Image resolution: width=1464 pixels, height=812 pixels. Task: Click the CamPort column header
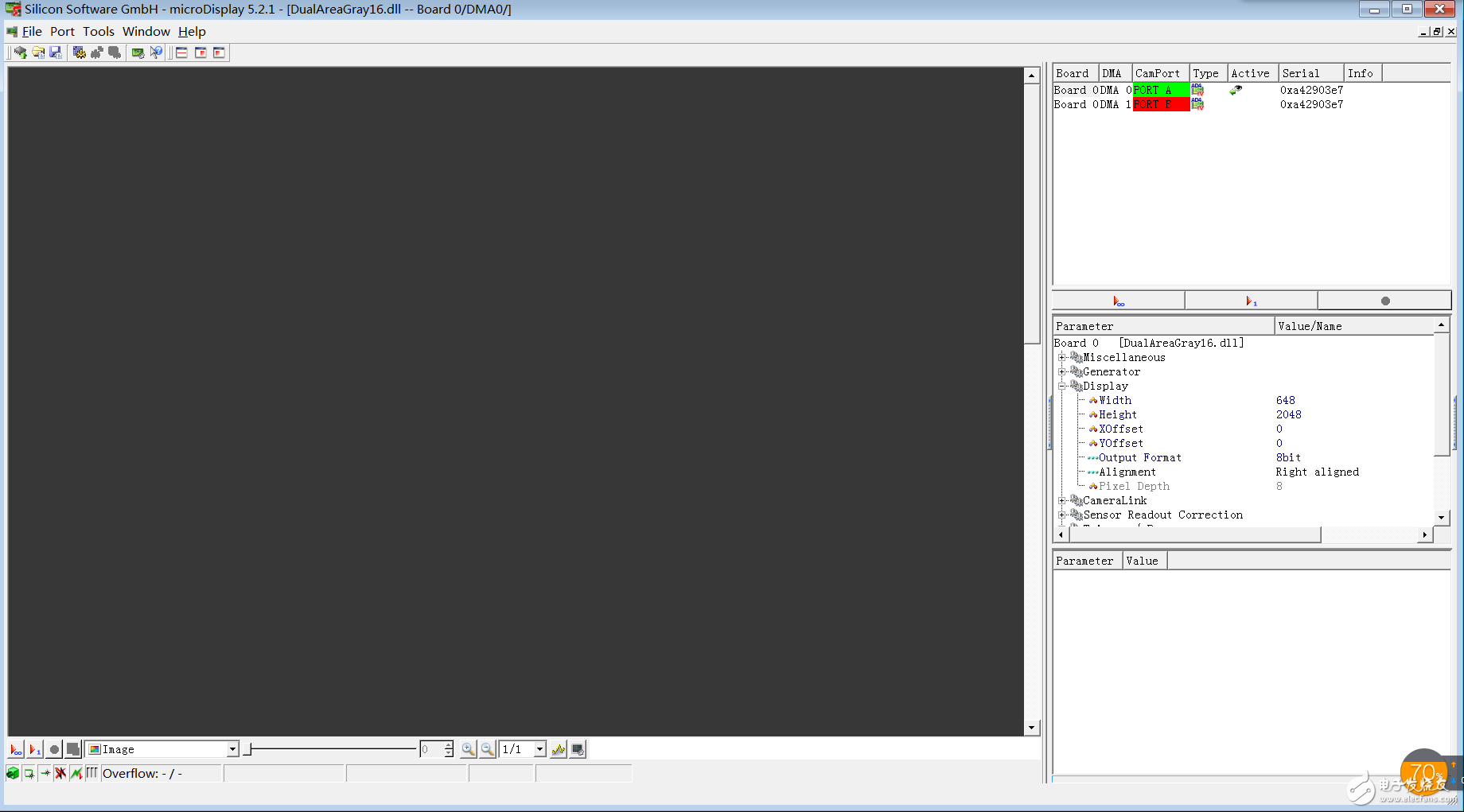pos(1160,73)
